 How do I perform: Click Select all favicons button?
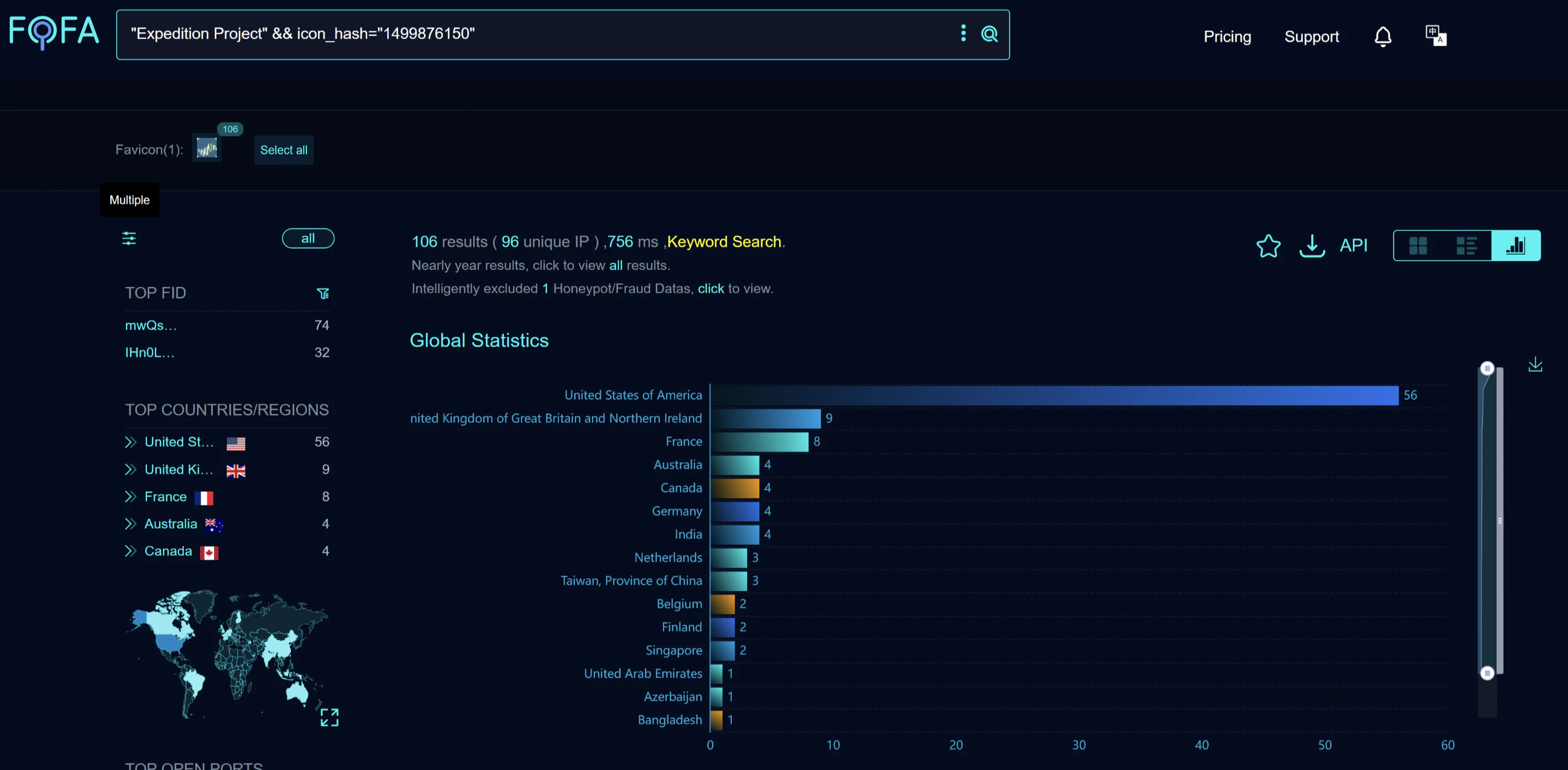[284, 150]
